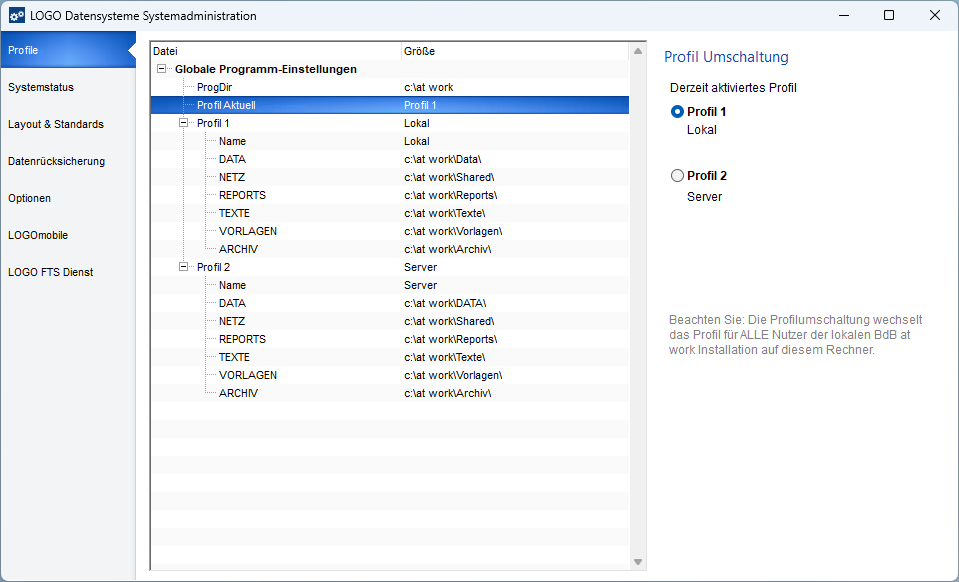Screen dimensions: 959x582
Task: Open the Profile sidebar tab
Action: point(68,50)
